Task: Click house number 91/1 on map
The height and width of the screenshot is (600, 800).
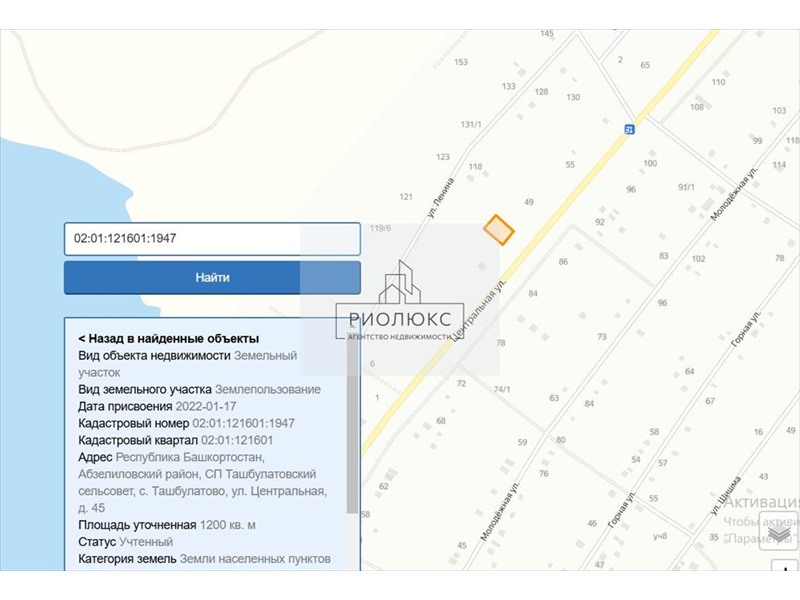Action: (686, 187)
